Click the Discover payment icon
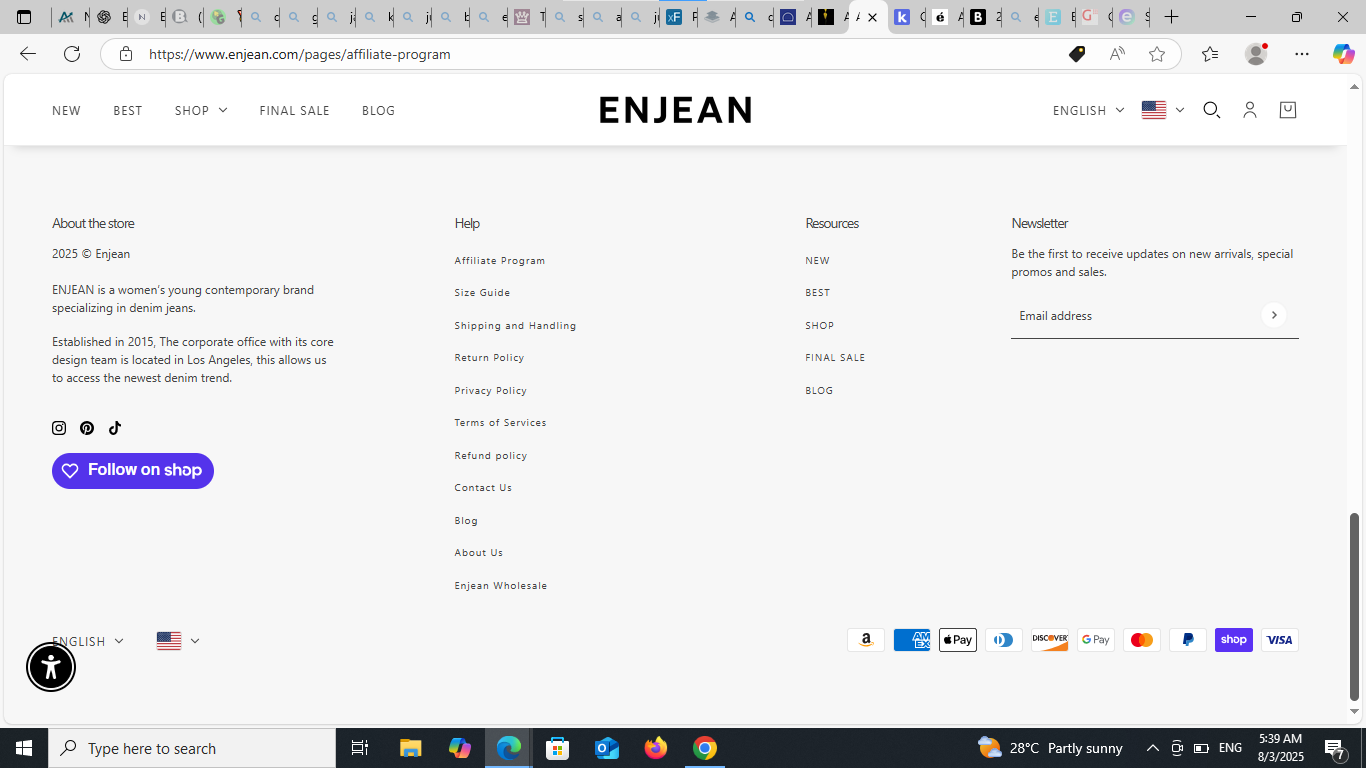This screenshot has height=768, width=1366. click(x=1050, y=640)
